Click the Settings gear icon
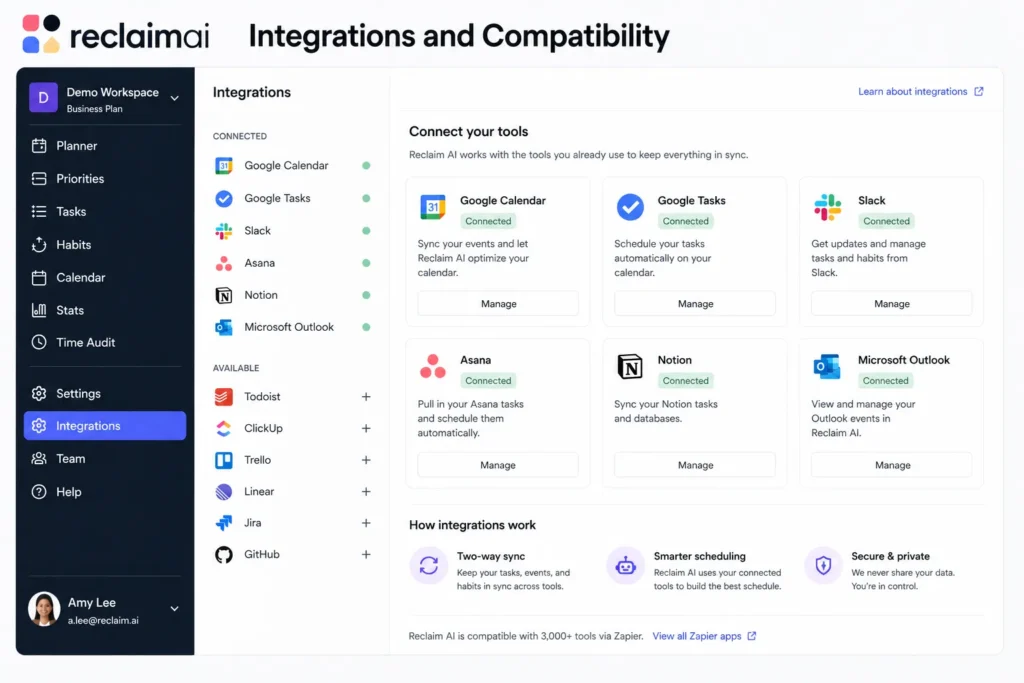This screenshot has width=1024, height=683. [39, 393]
